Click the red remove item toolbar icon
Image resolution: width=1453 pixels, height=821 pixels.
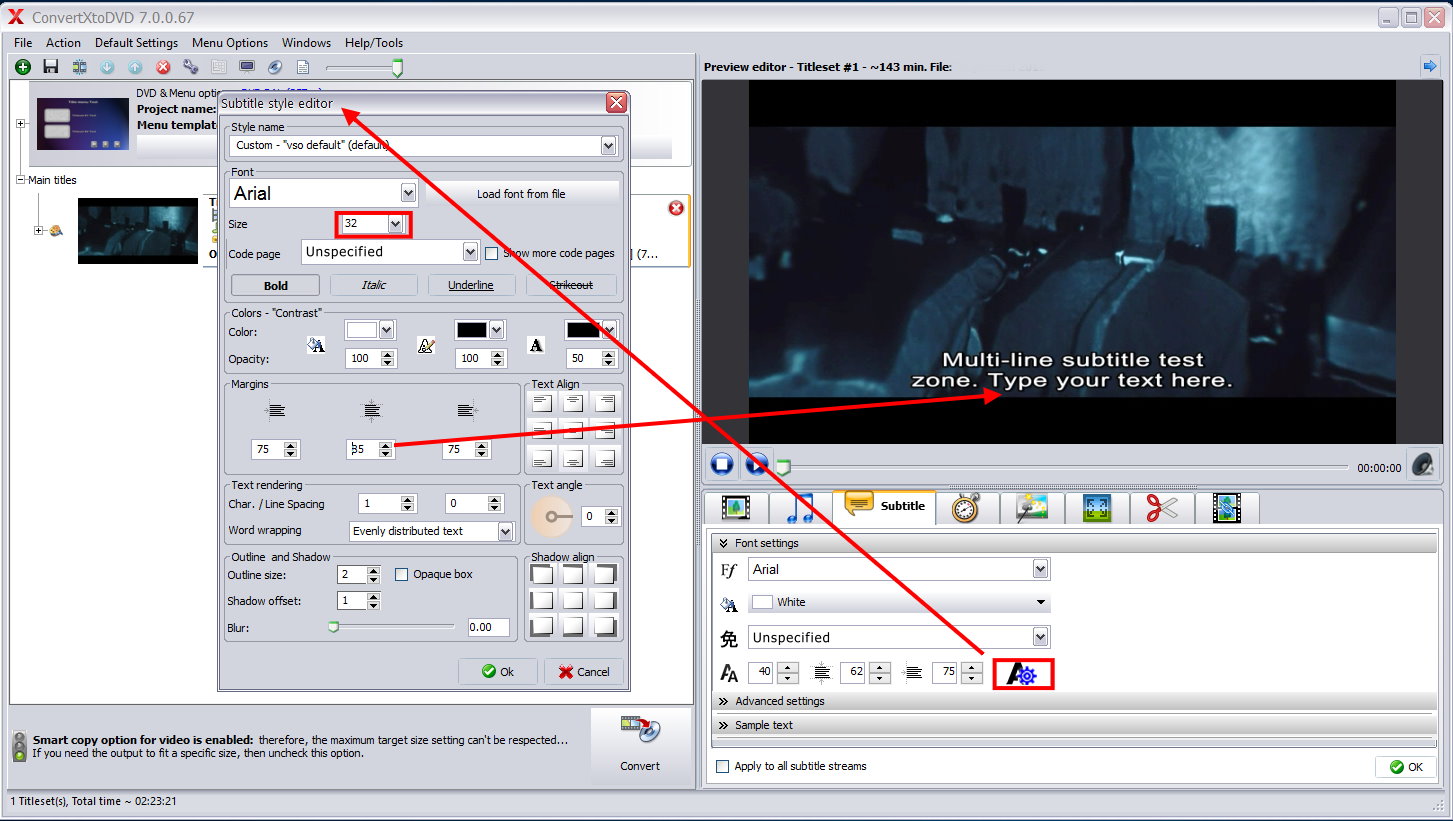[163, 67]
